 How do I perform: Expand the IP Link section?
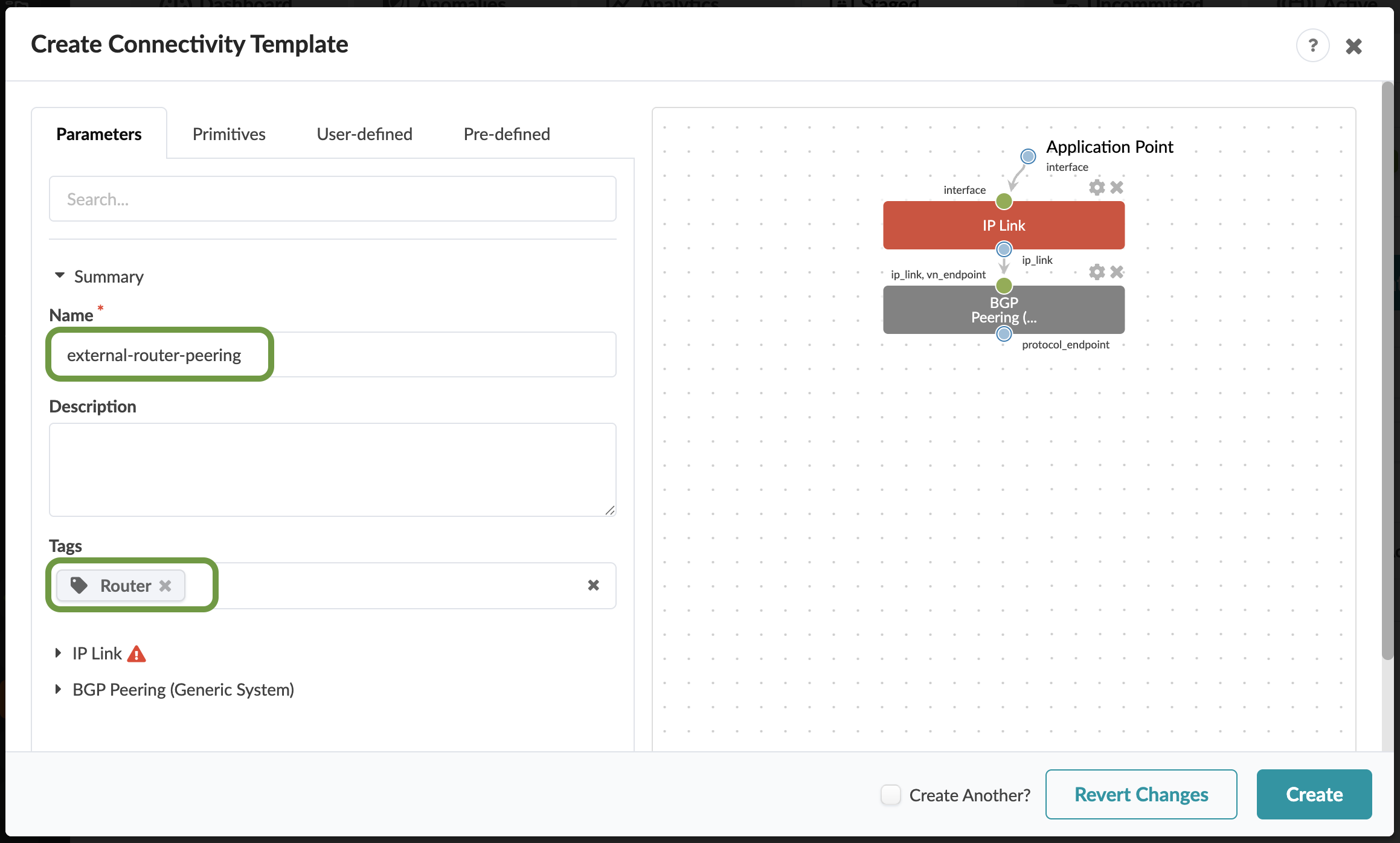click(x=58, y=653)
